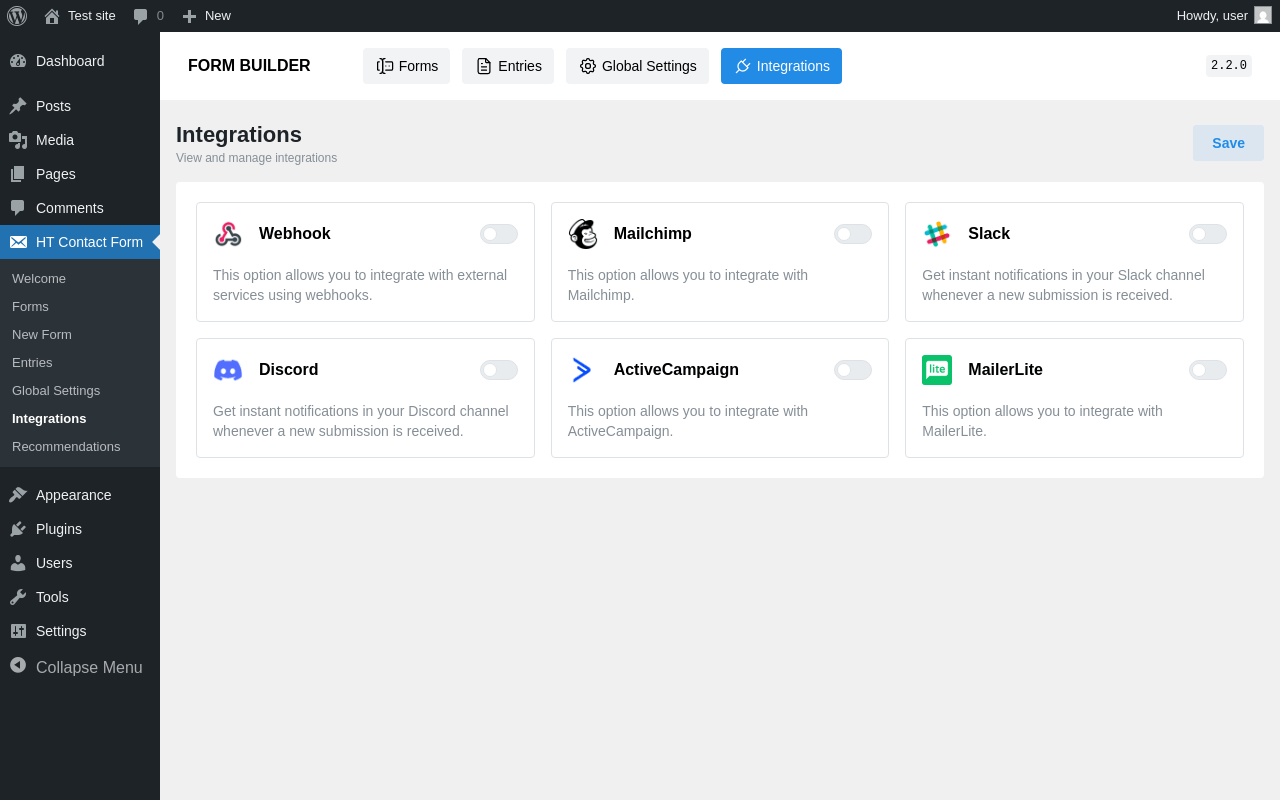1280x800 pixels.
Task: Click the Mailchimp card title
Action: tap(653, 234)
